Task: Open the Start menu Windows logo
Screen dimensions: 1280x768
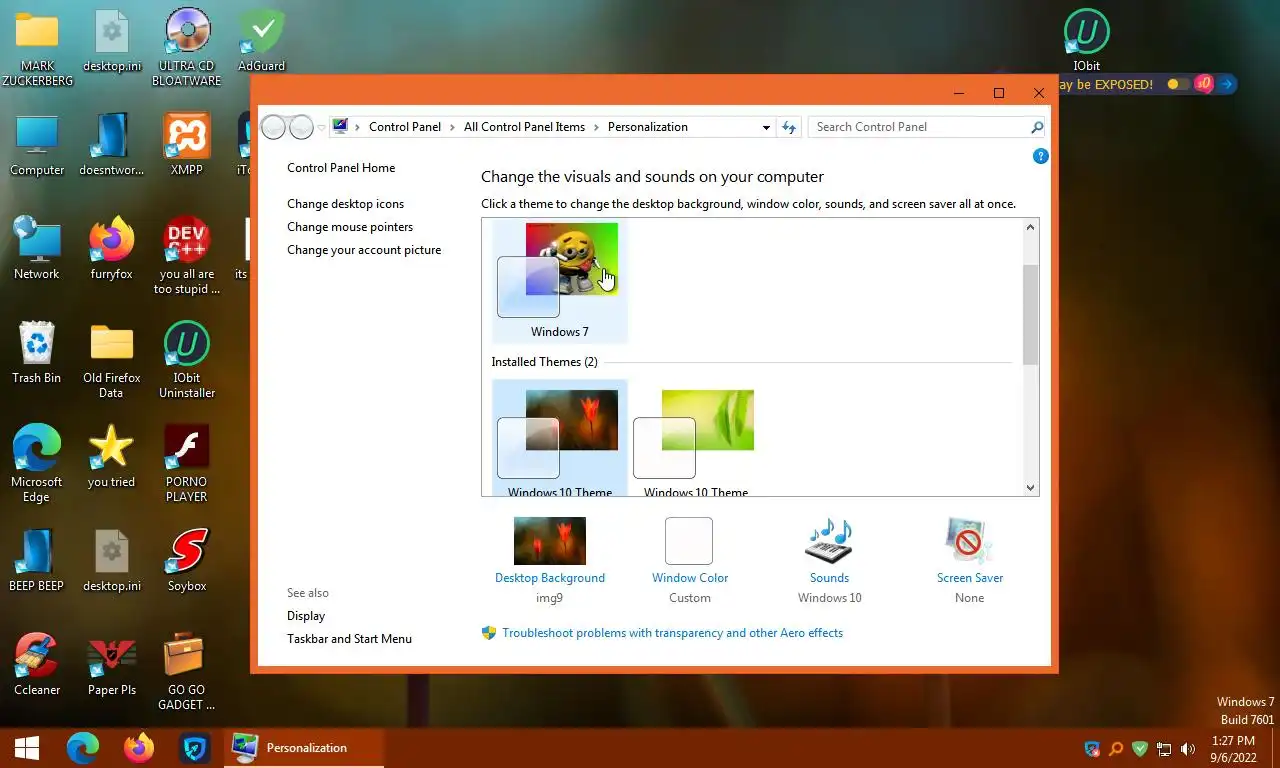Action: click(x=27, y=748)
